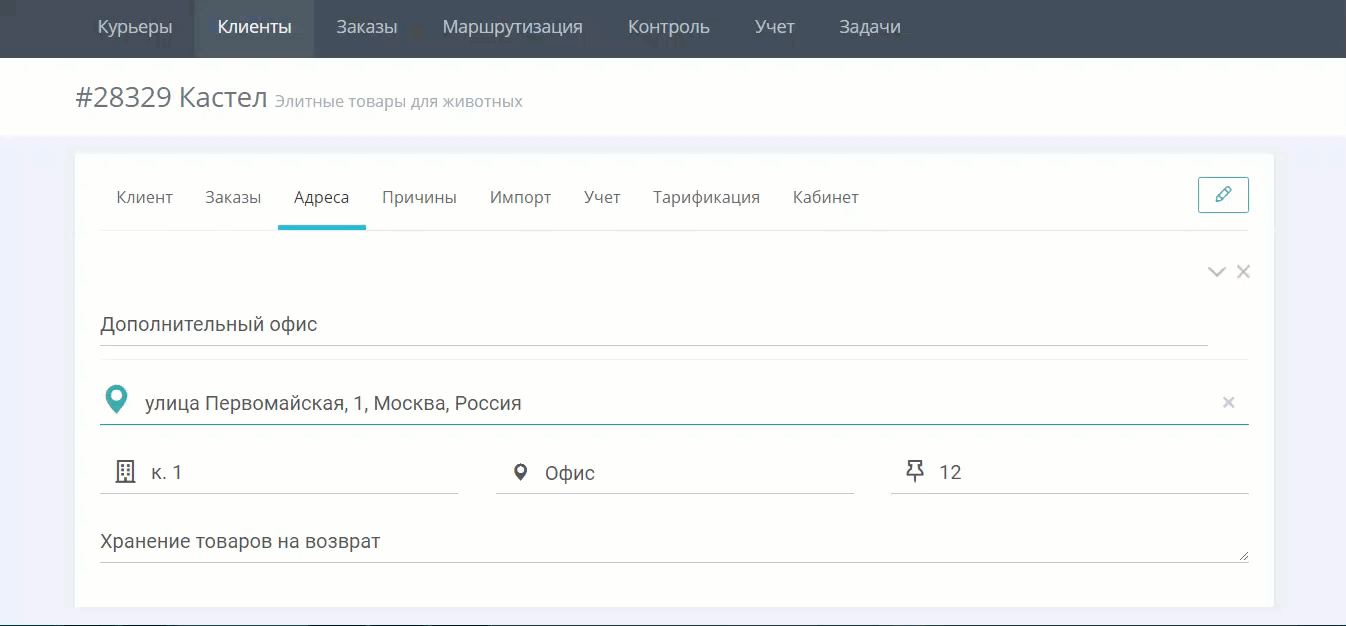The width and height of the screenshot is (1346, 626).
Task: Open the Кабинет tab
Action: 826,197
